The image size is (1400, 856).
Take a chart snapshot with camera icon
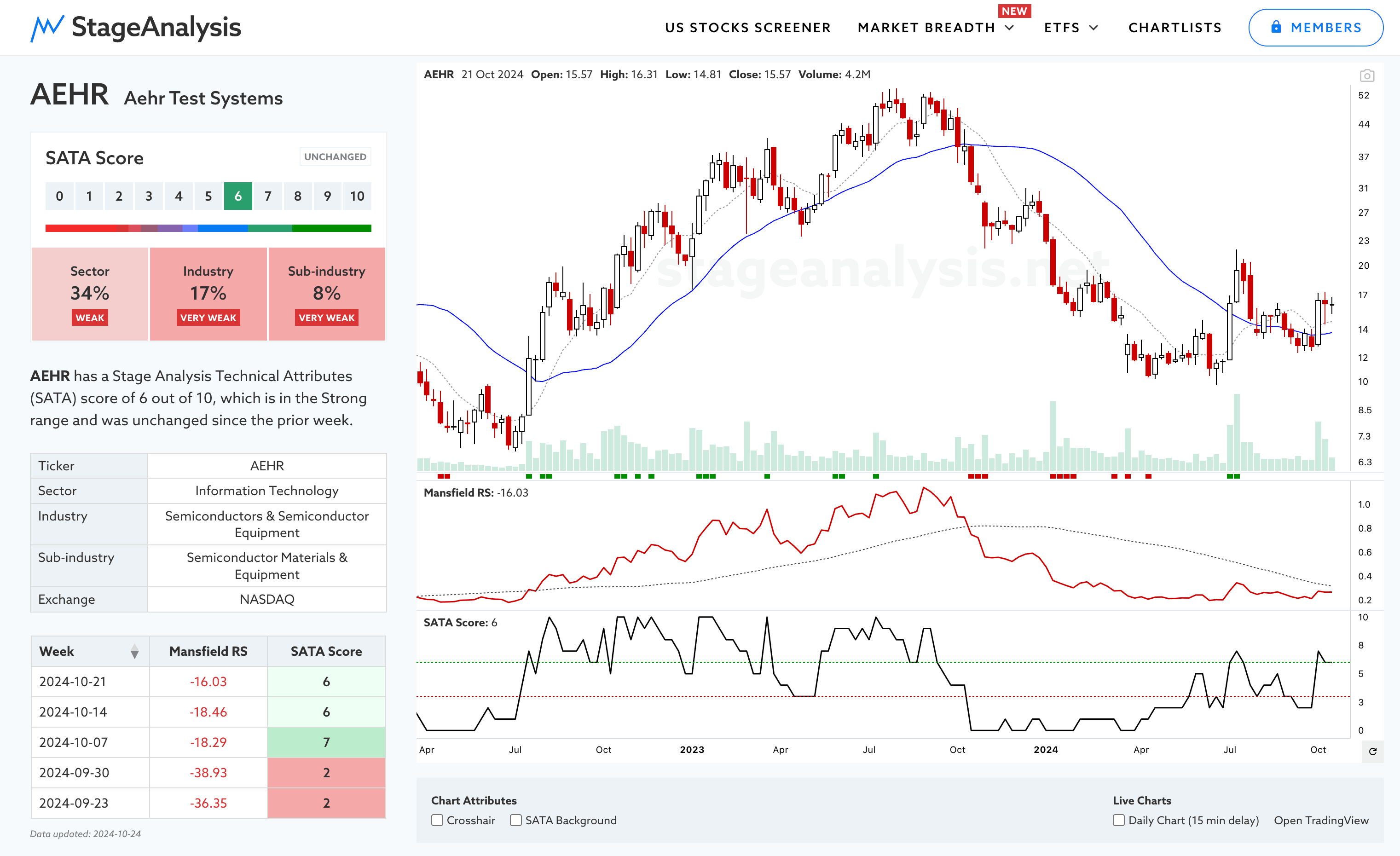1367,75
